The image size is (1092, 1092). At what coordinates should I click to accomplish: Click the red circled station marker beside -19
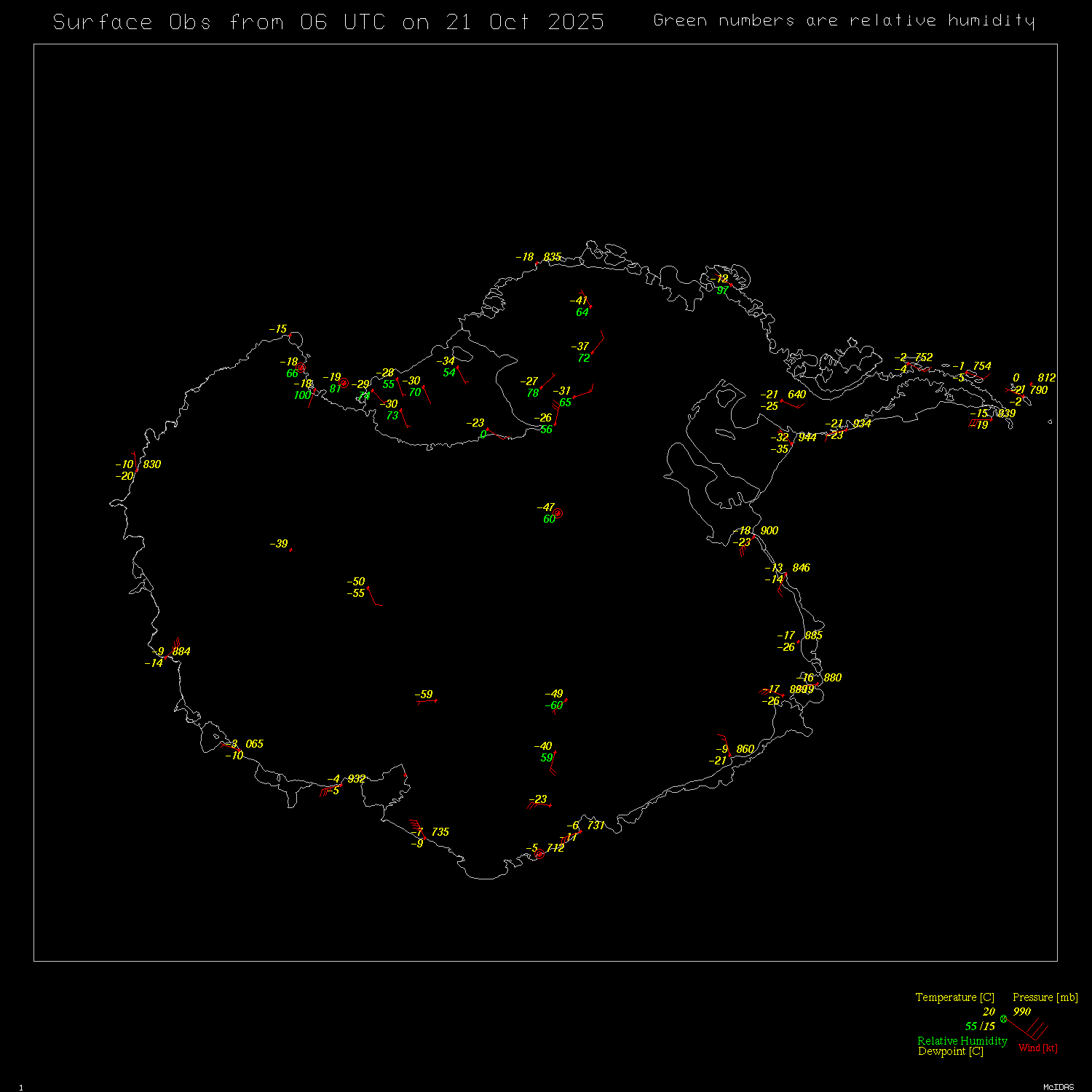click(344, 383)
